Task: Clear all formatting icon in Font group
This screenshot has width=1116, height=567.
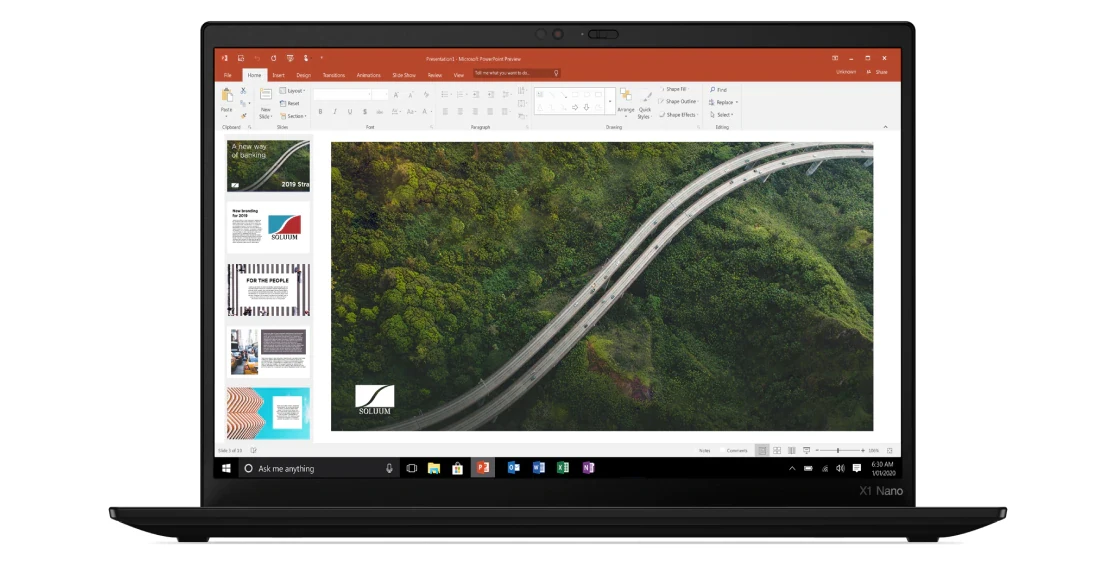Action: [426, 95]
